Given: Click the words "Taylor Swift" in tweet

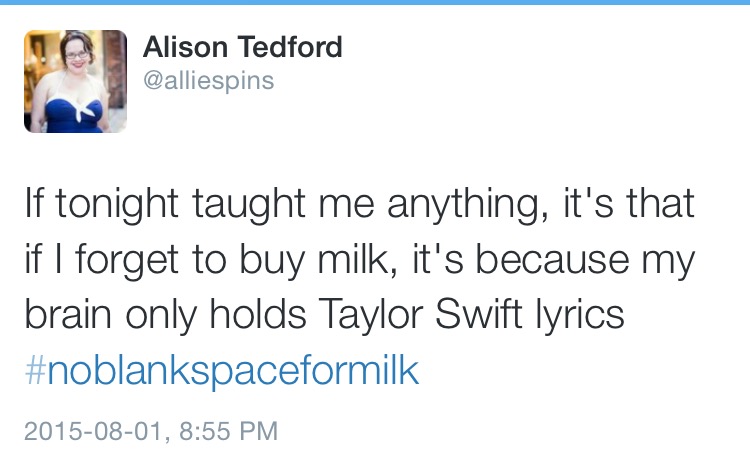Looking at the screenshot, I should (x=419, y=314).
